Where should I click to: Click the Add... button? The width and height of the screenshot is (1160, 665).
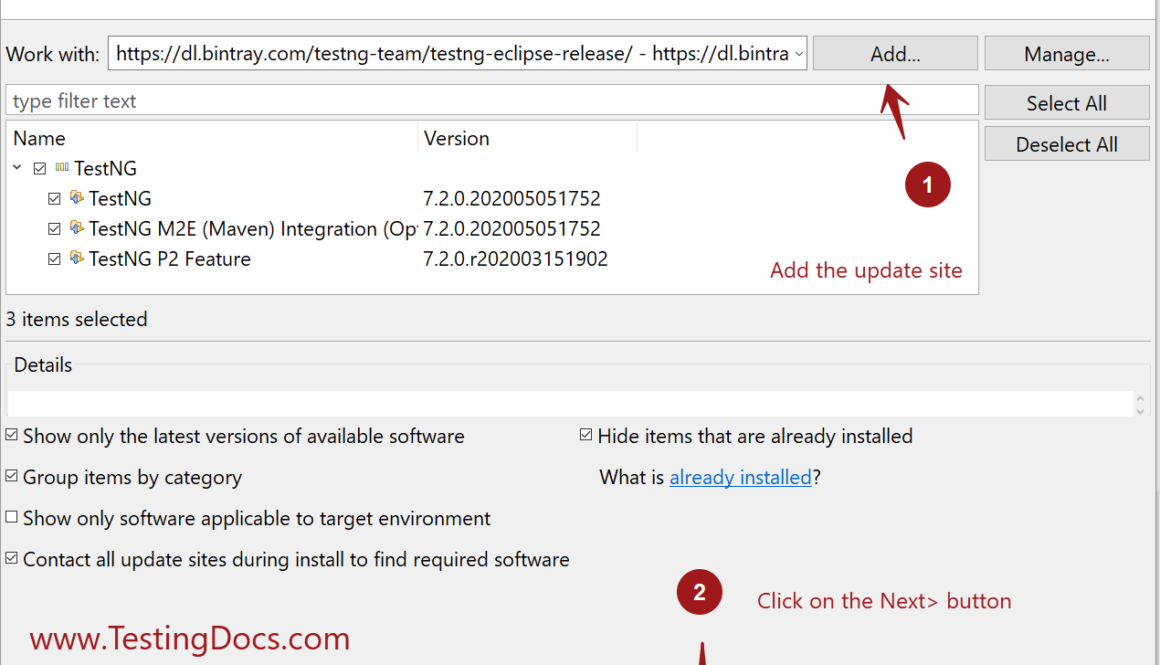tap(895, 54)
